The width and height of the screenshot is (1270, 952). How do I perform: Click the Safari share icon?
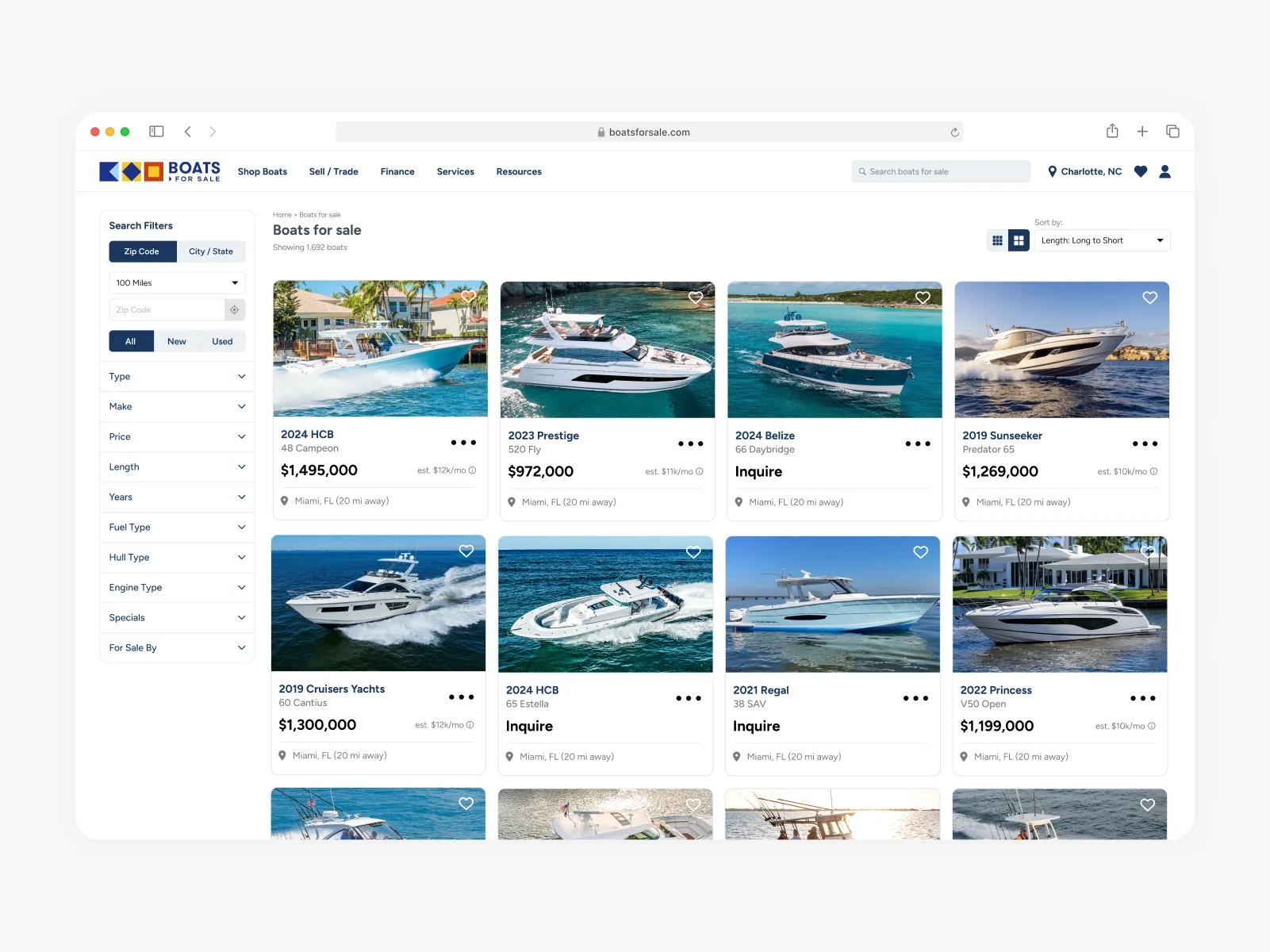tap(1112, 132)
